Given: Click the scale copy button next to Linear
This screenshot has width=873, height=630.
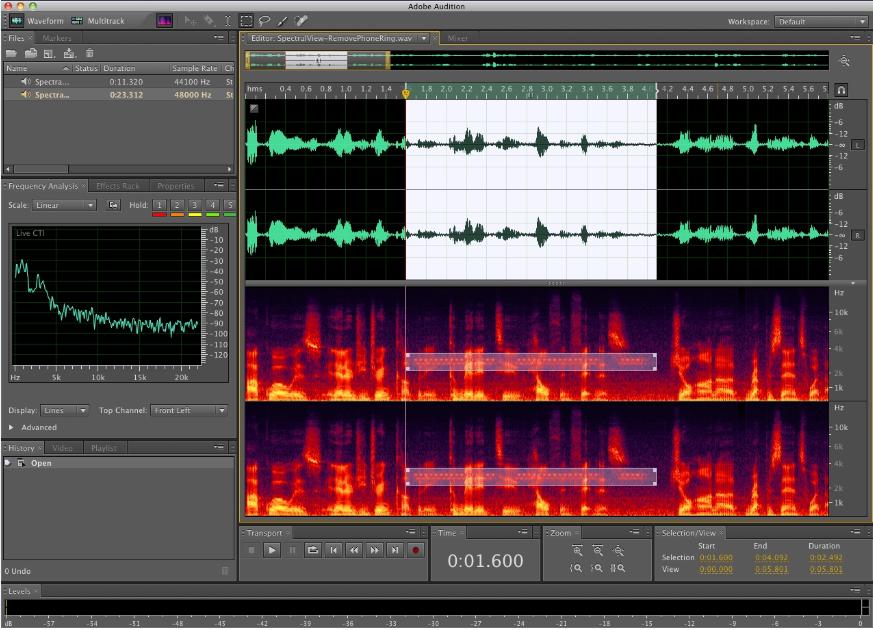Looking at the screenshot, I should pos(113,205).
